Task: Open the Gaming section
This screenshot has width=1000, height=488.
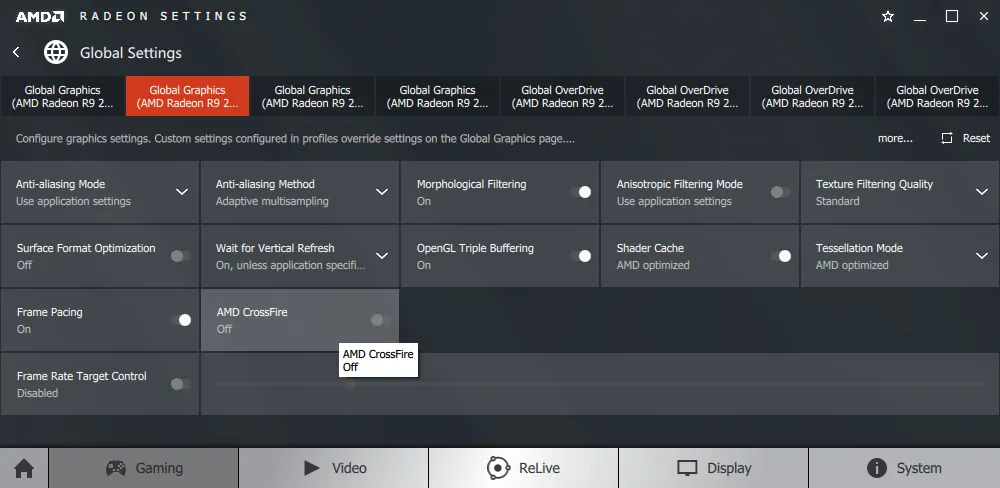Action: click(x=143, y=468)
